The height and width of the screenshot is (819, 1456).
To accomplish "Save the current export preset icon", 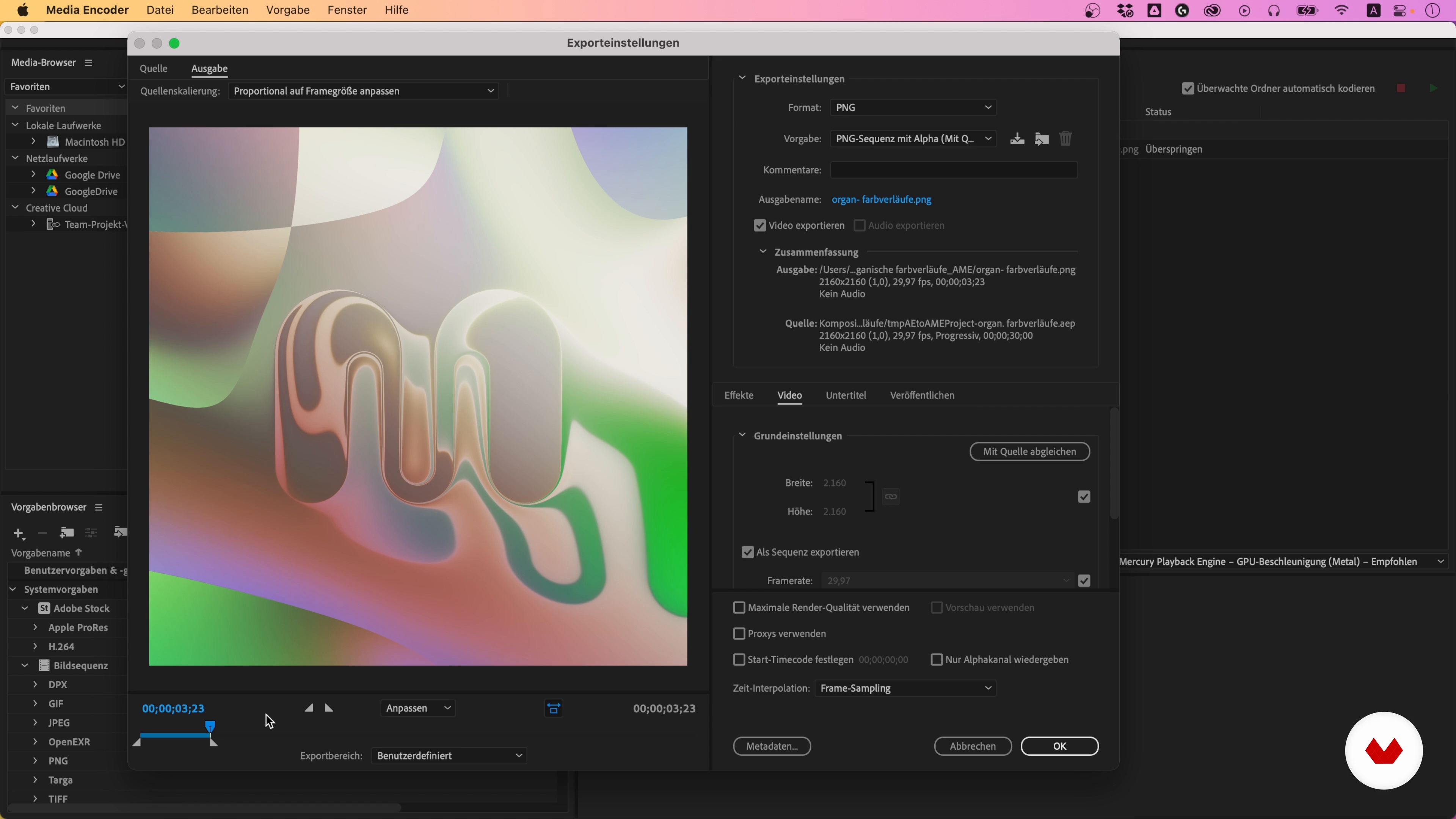I will (x=1017, y=138).
